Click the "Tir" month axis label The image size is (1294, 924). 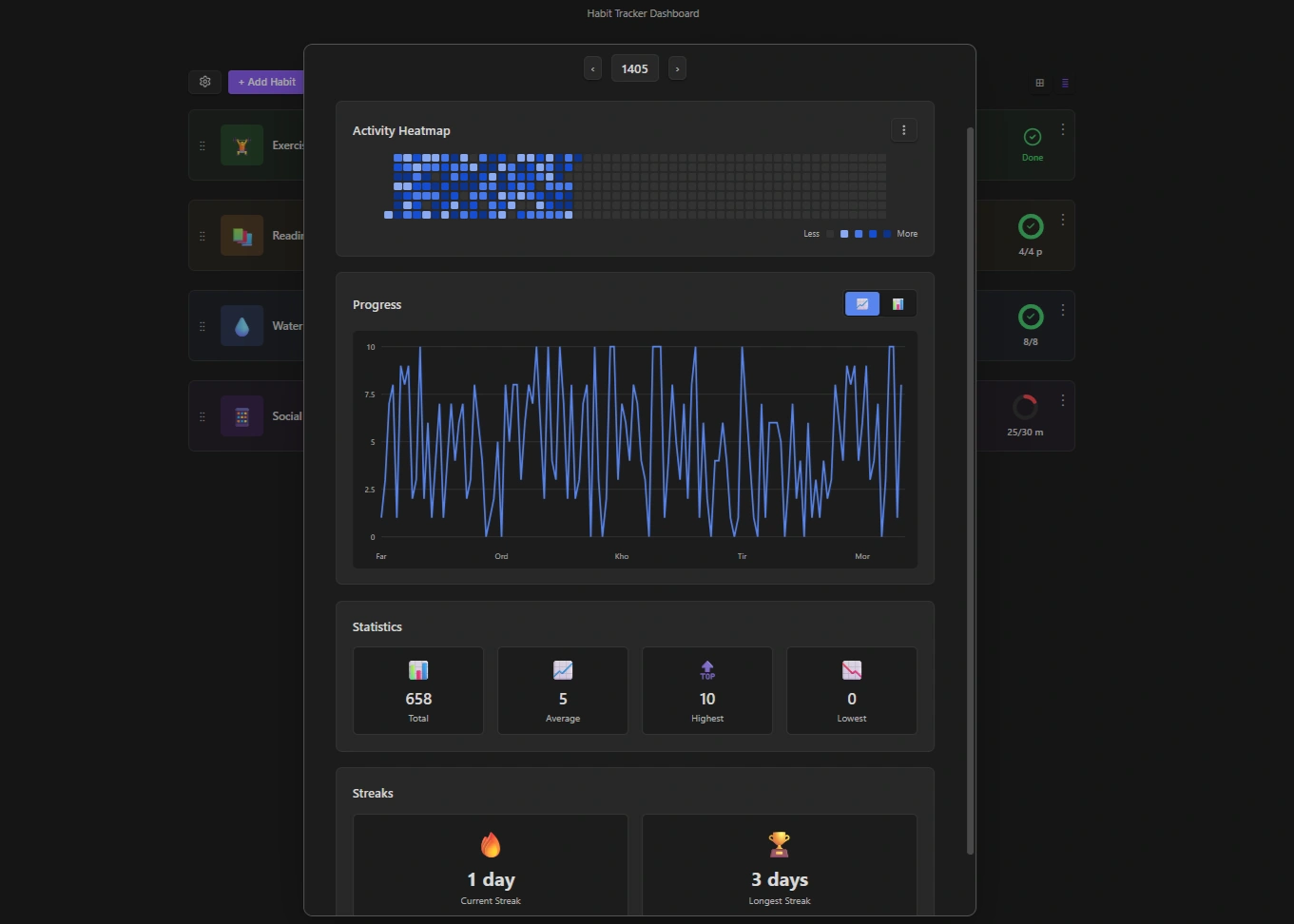tap(743, 556)
